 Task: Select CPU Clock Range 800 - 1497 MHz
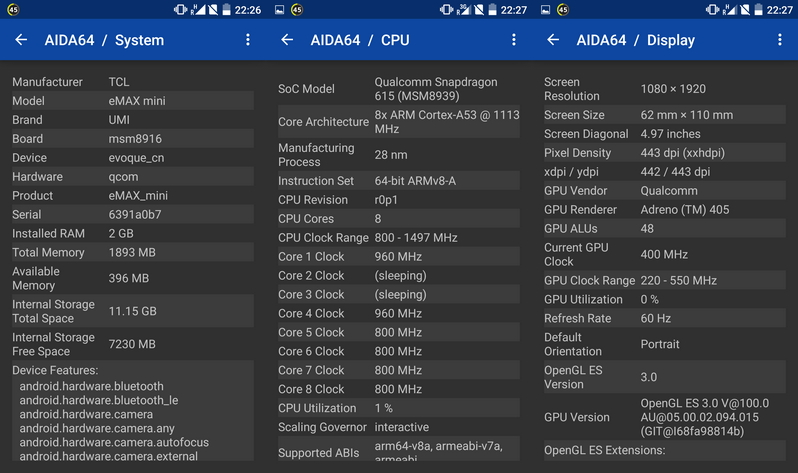click(x=399, y=237)
